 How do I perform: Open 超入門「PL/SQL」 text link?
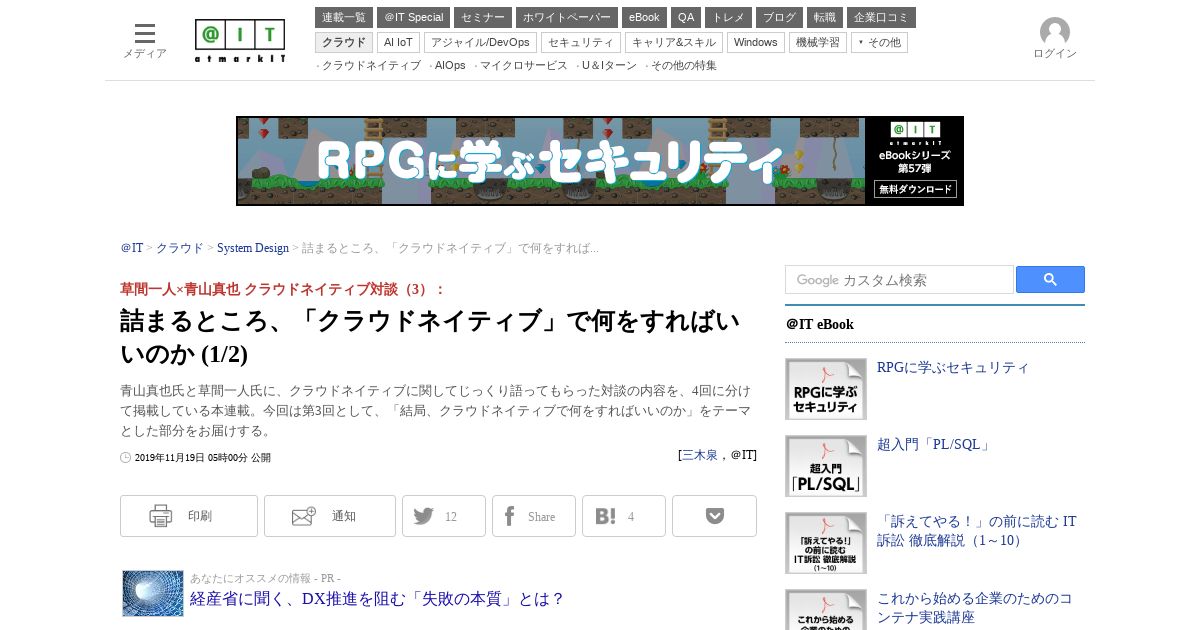(x=934, y=444)
